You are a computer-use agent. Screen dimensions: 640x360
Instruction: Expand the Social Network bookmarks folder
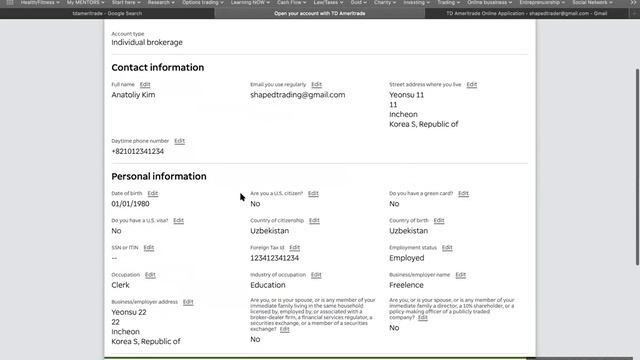pos(592,2)
